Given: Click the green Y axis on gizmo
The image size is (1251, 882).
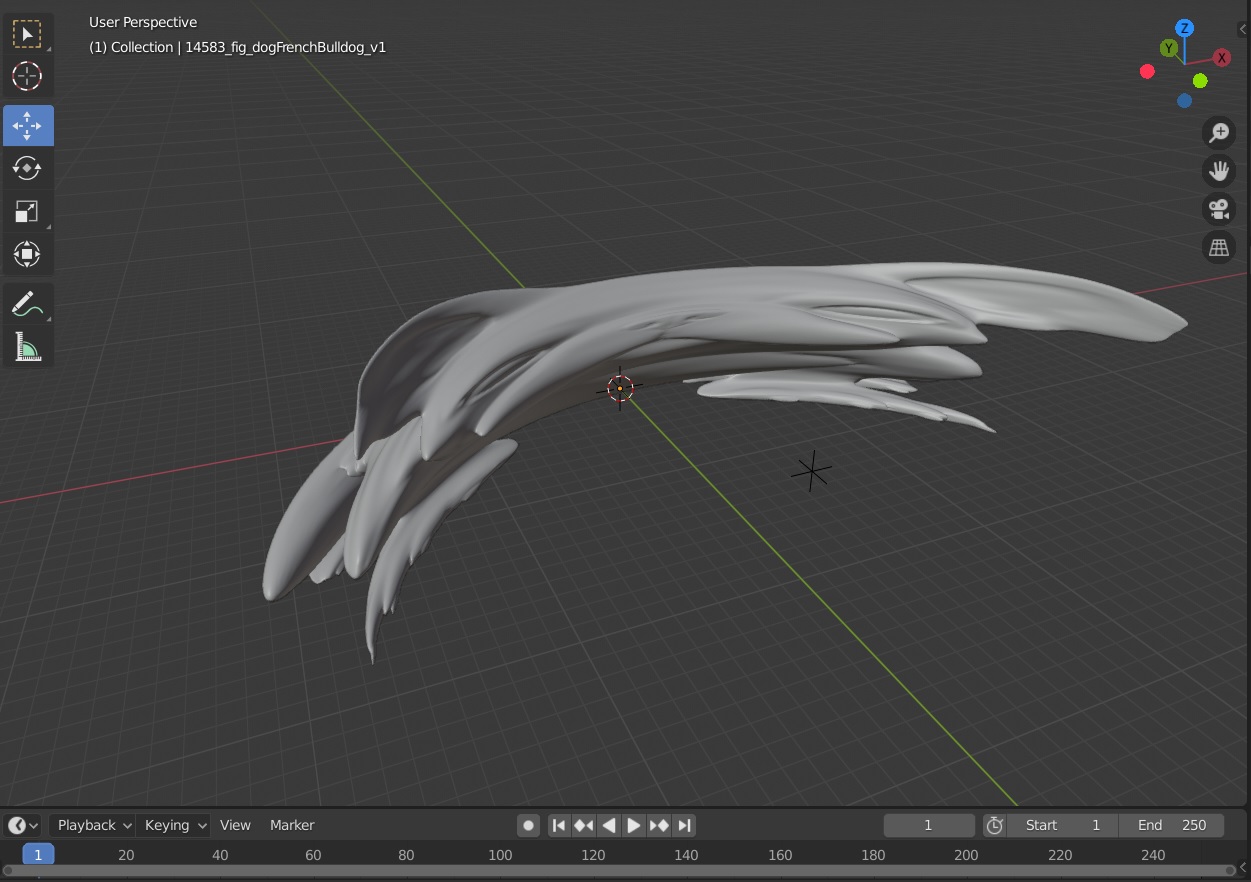Looking at the screenshot, I should [1168, 48].
